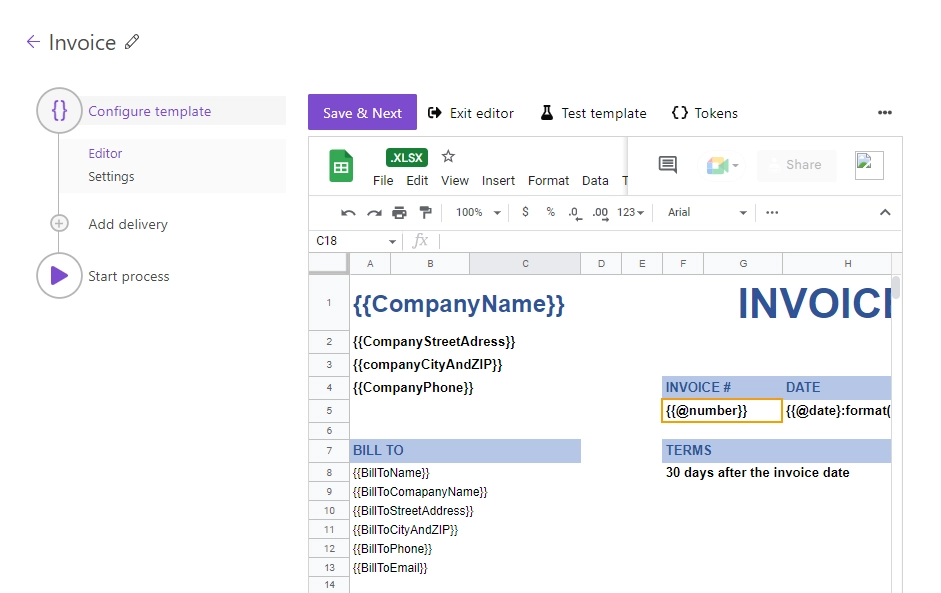Click the Start process play icon
941x593 pixels.
[x=59, y=275]
